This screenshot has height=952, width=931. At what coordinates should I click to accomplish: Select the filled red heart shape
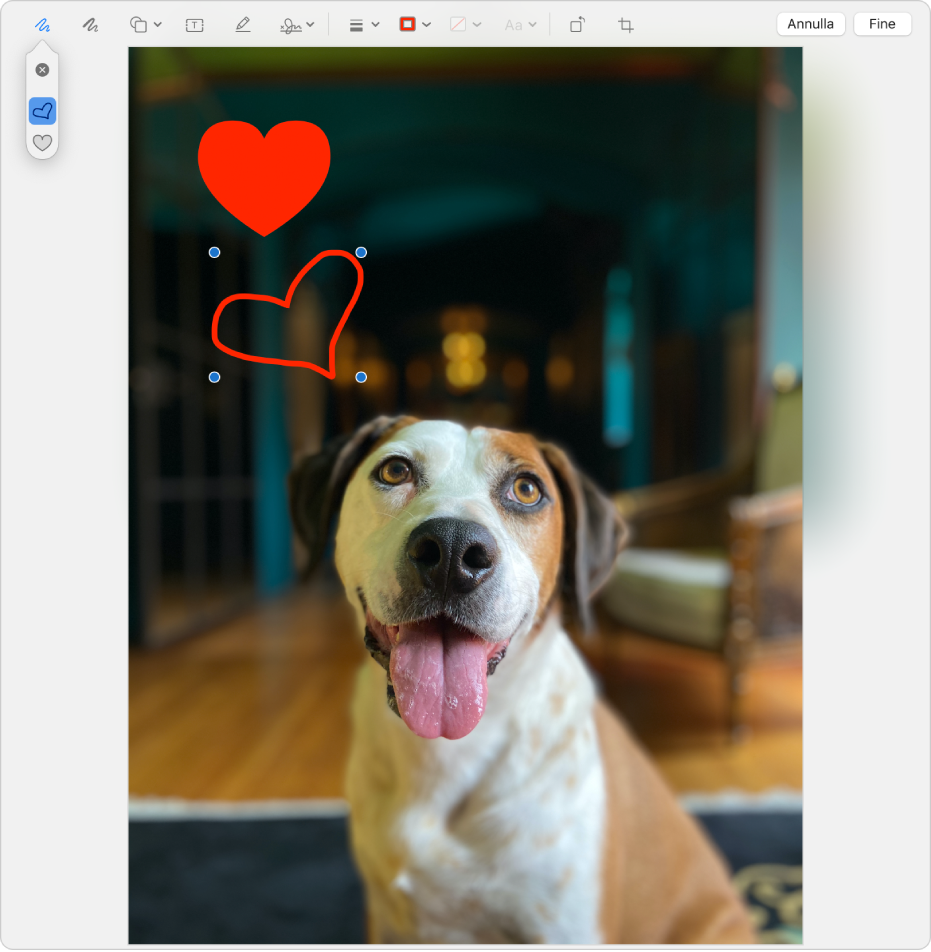[264, 170]
